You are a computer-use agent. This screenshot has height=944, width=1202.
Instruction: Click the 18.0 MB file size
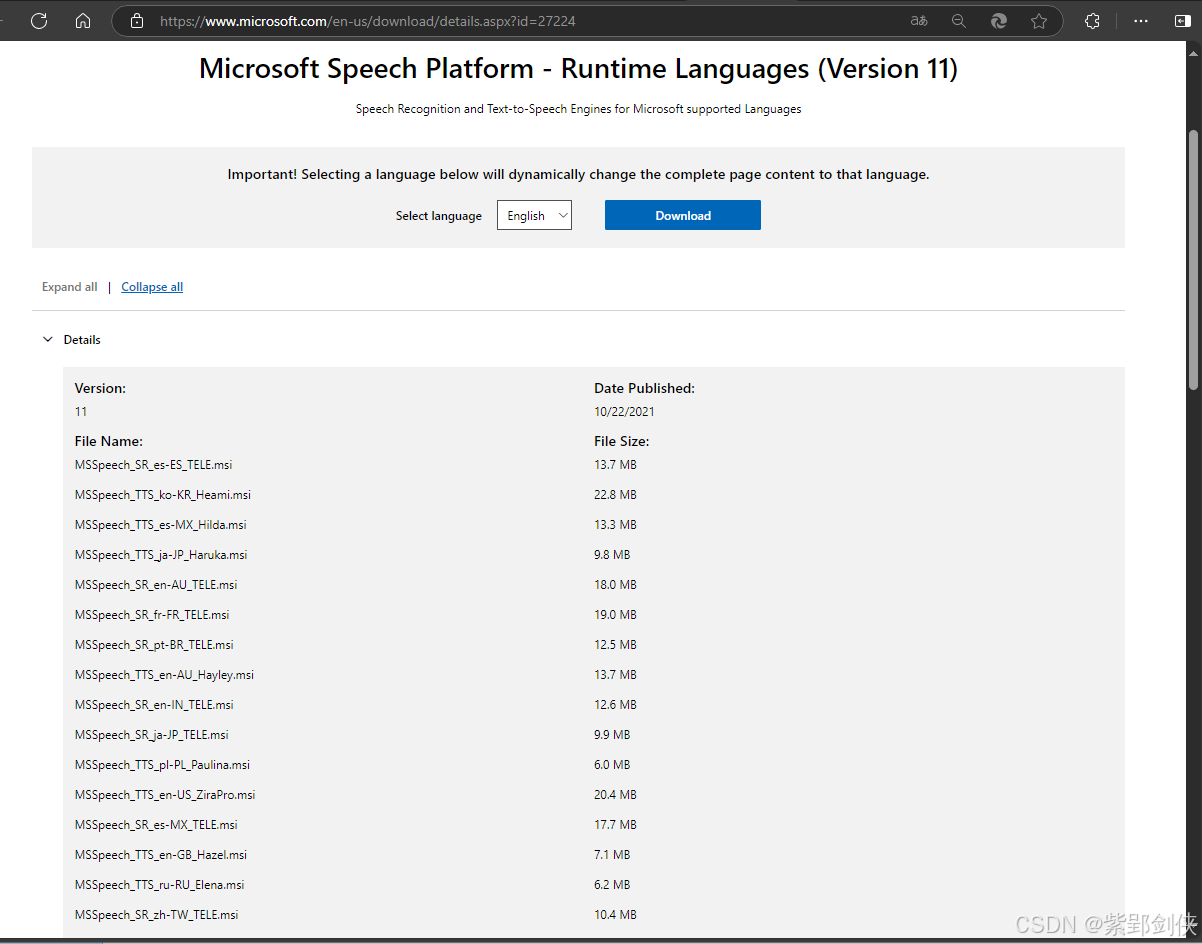pyautogui.click(x=615, y=585)
